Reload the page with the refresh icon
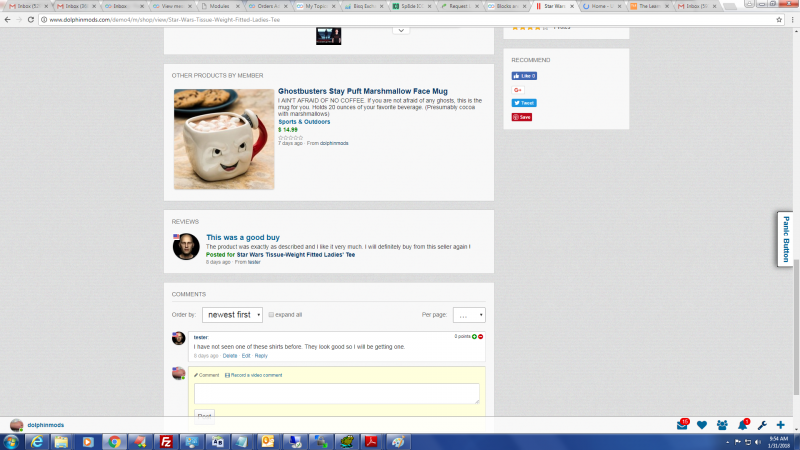Image resolution: width=800 pixels, height=450 pixels. (31, 19)
